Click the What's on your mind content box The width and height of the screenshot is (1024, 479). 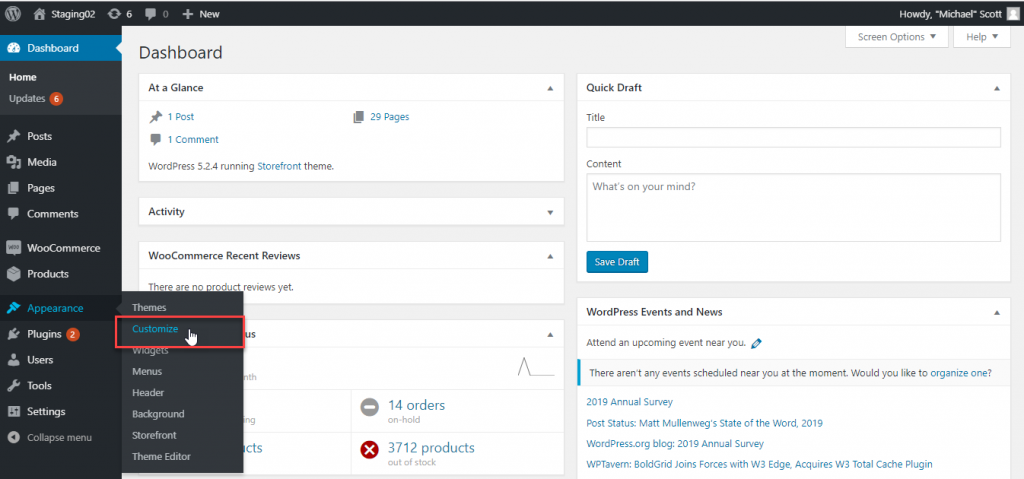793,208
